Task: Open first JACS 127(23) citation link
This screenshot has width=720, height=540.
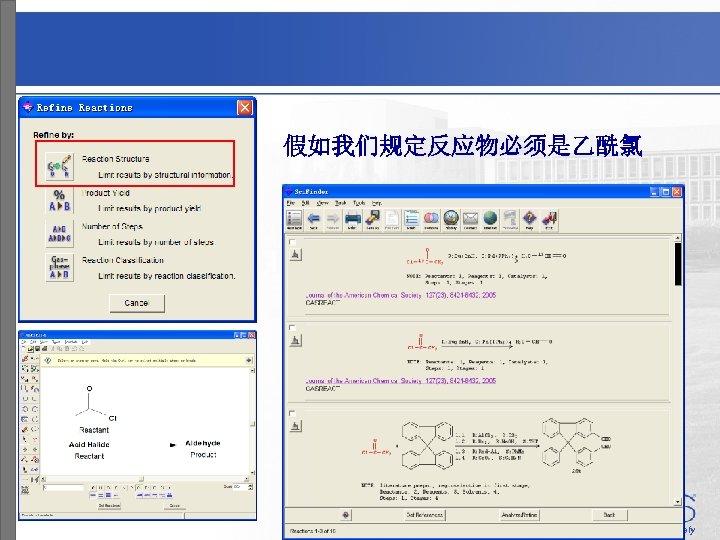Action: tap(401, 295)
